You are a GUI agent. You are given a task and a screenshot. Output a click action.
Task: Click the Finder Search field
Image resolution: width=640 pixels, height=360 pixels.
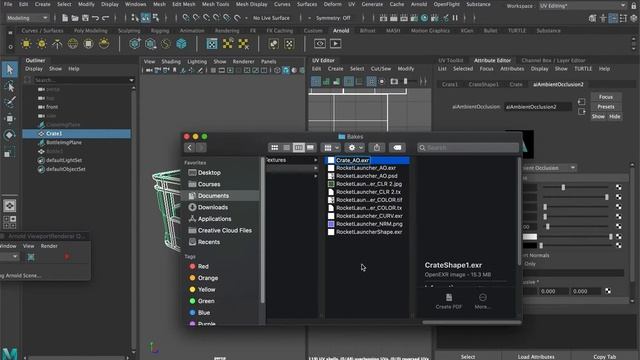468,147
